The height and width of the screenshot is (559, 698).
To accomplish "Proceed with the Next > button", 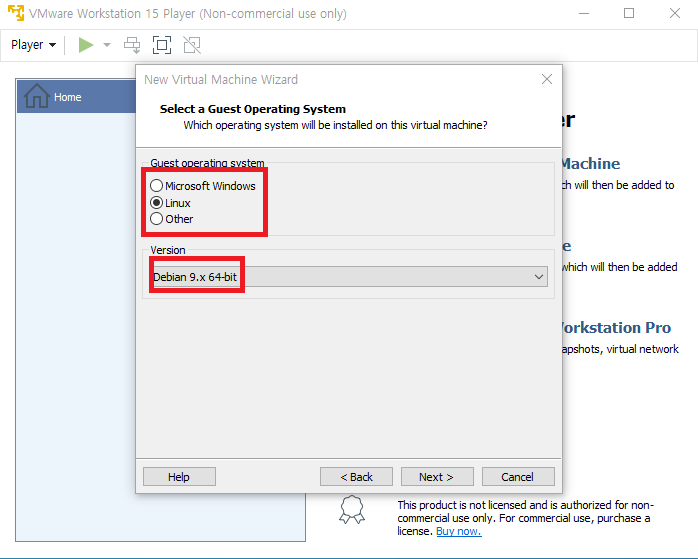I will pyautogui.click(x=437, y=477).
